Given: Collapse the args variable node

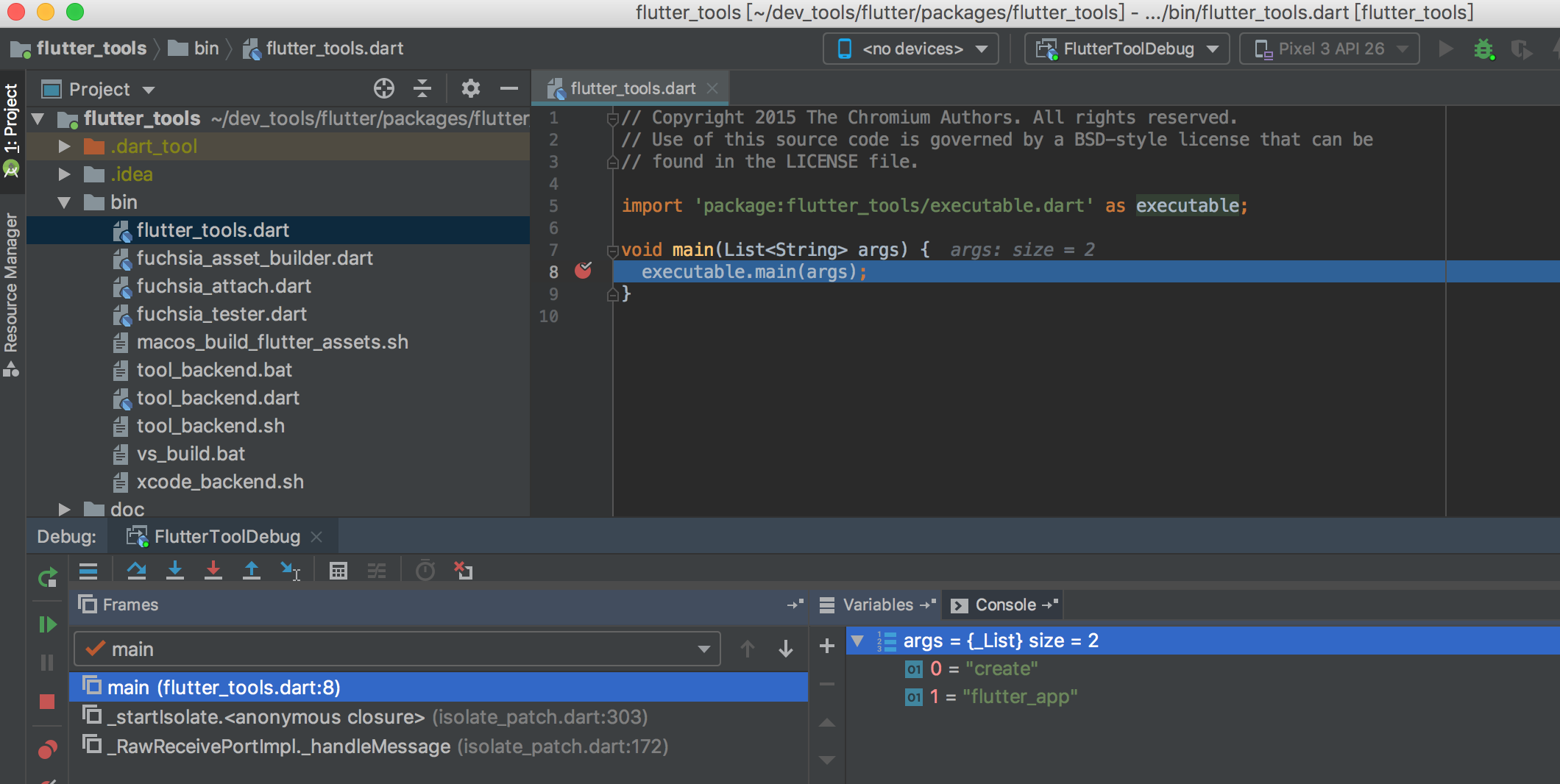Looking at the screenshot, I should point(857,641).
